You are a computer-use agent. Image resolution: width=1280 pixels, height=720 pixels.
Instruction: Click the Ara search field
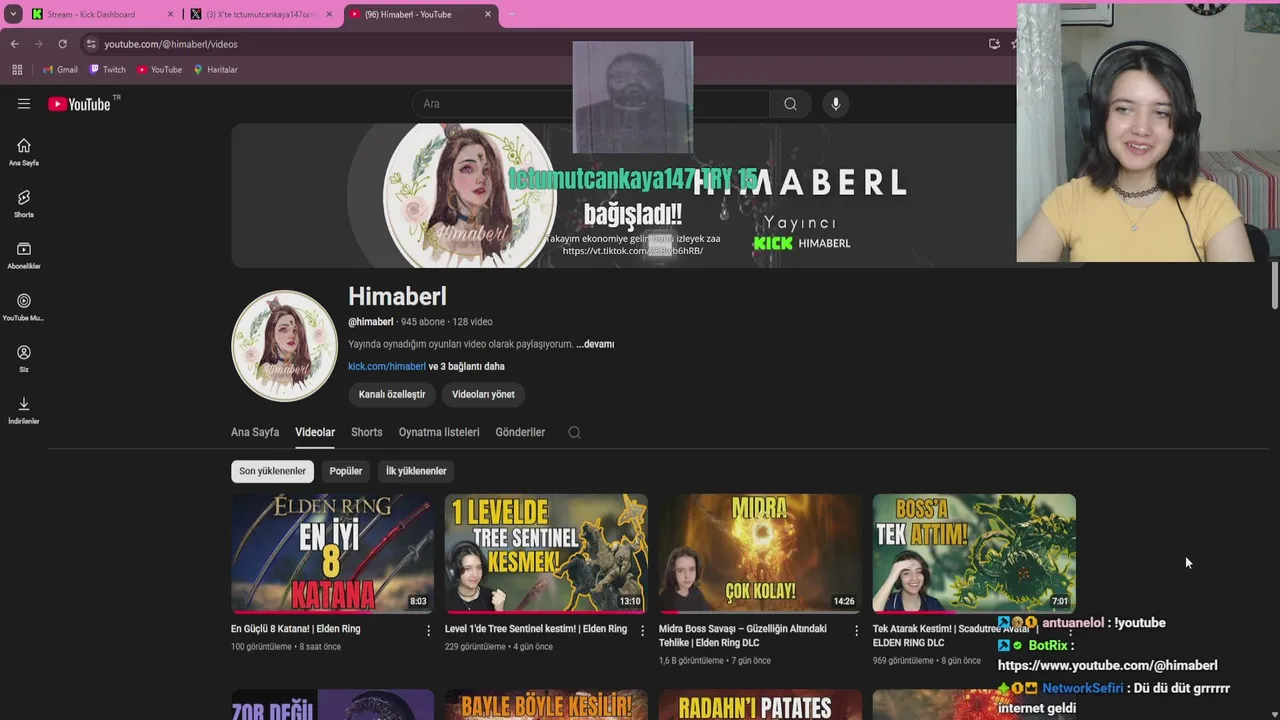590,104
